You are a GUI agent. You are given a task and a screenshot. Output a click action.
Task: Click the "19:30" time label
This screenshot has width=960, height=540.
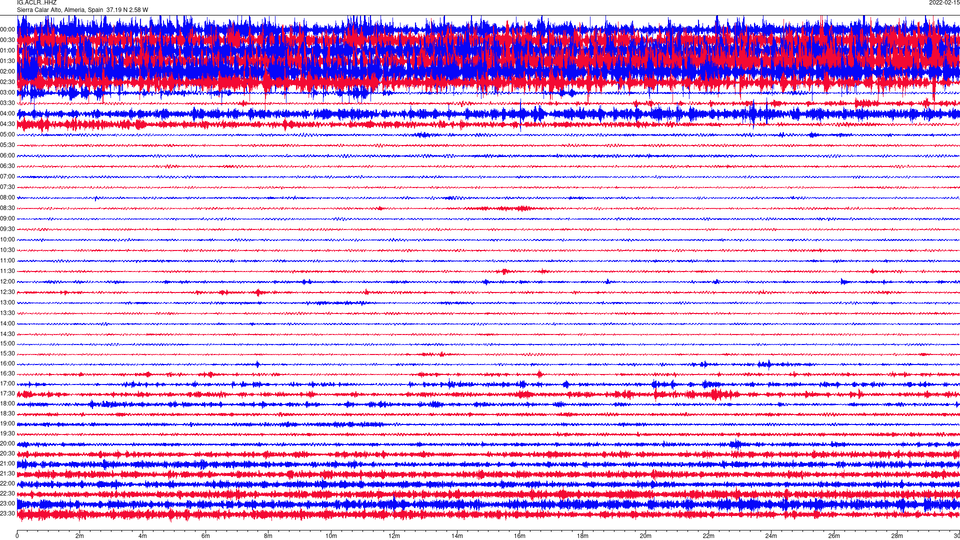click(x=7, y=433)
